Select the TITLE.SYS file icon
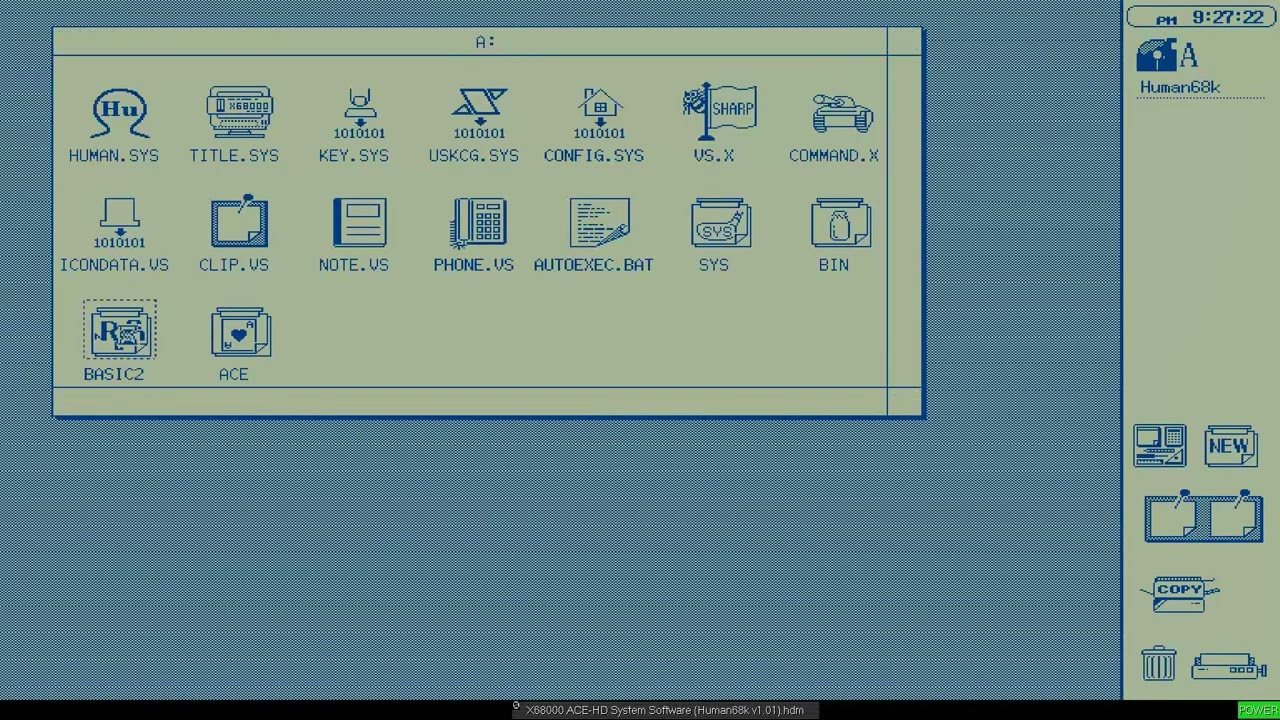The height and width of the screenshot is (720, 1280). [239, 112]
